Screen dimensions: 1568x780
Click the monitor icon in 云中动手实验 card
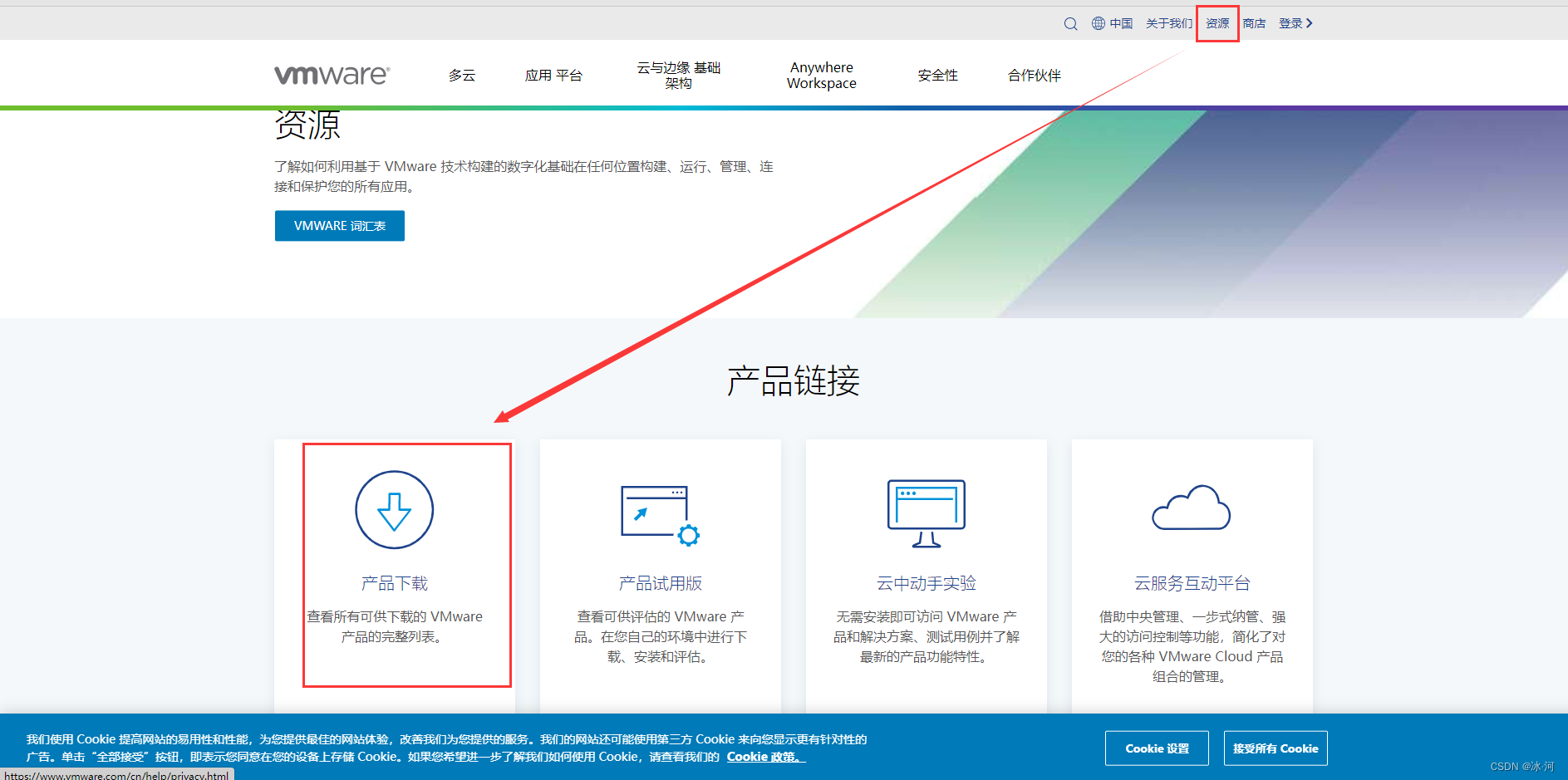(x=925, y=513)
